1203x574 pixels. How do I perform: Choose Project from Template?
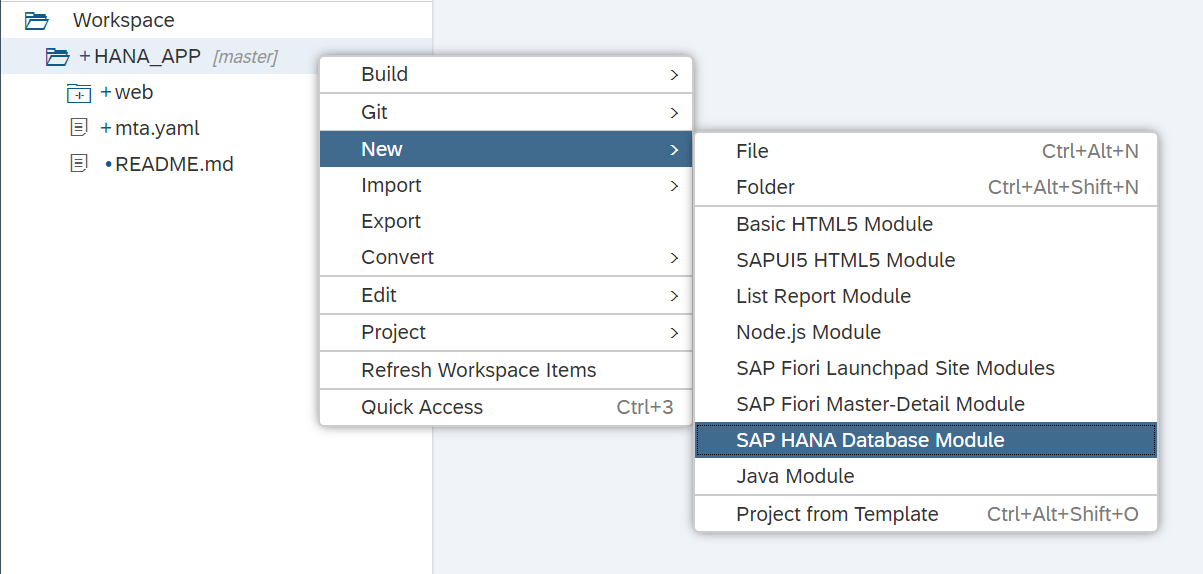point(926,514)
